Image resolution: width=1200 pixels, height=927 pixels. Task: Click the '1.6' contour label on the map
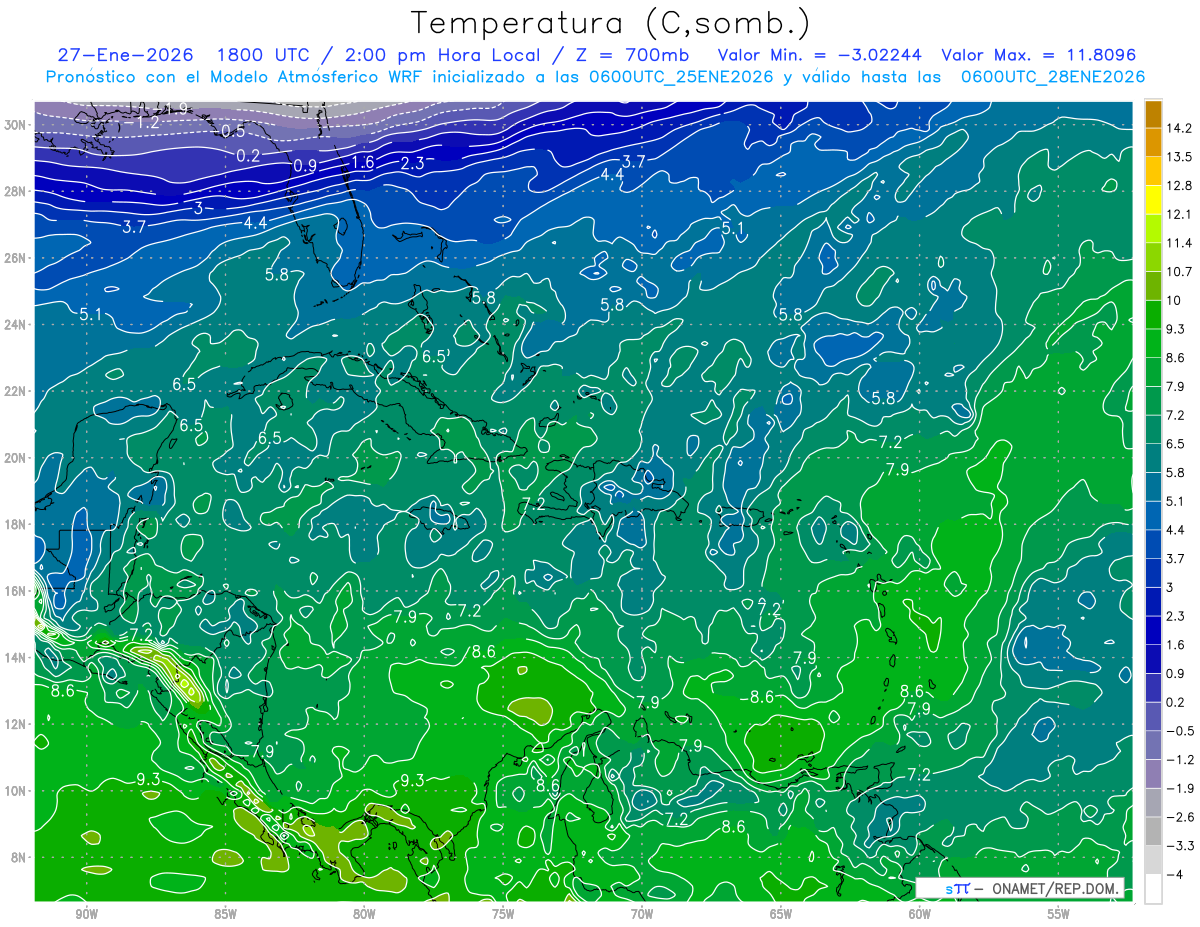(363, 162)
